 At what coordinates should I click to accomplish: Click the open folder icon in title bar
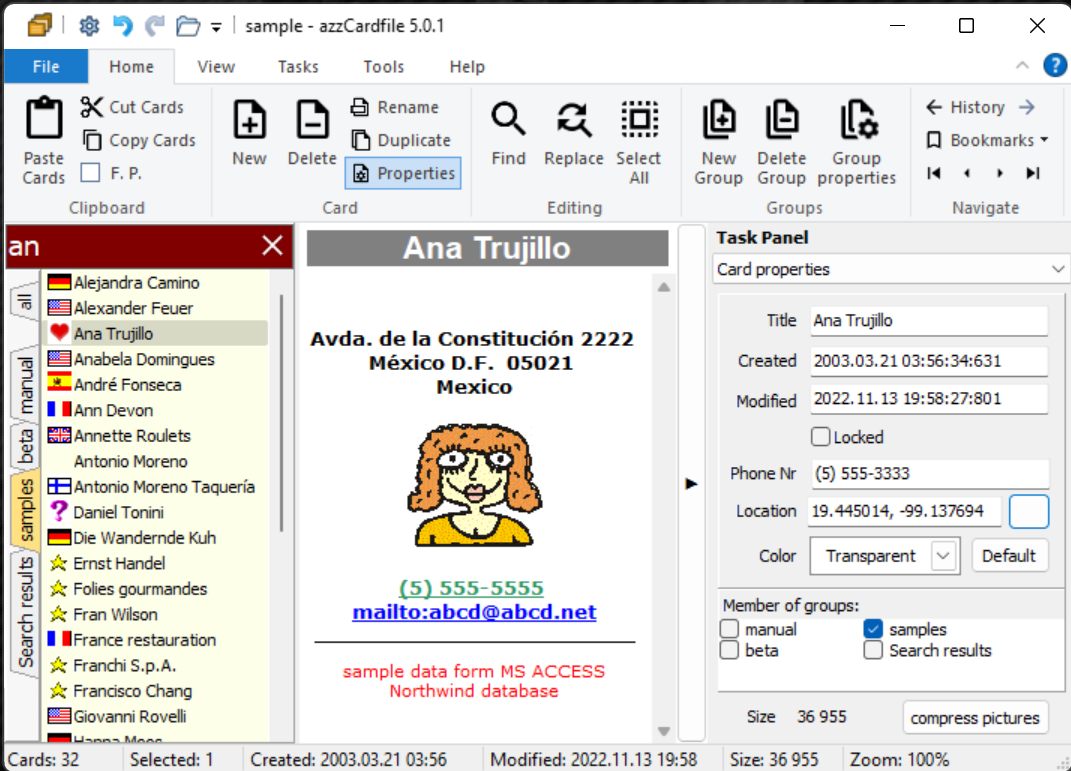tap(188, 26)
